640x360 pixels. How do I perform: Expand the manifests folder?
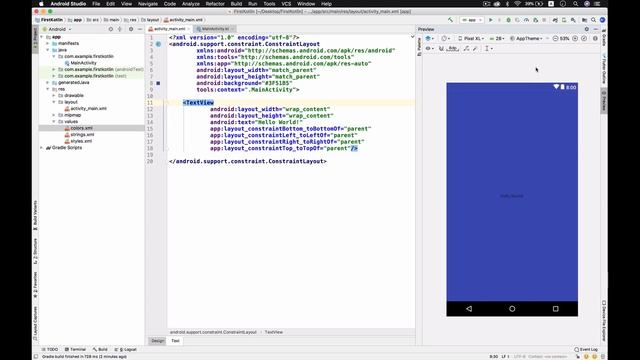[48, 43]
